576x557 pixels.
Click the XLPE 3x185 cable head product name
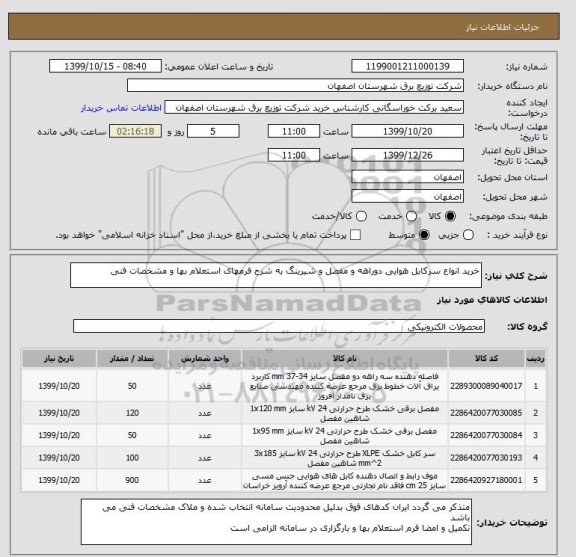pos(345,458)
